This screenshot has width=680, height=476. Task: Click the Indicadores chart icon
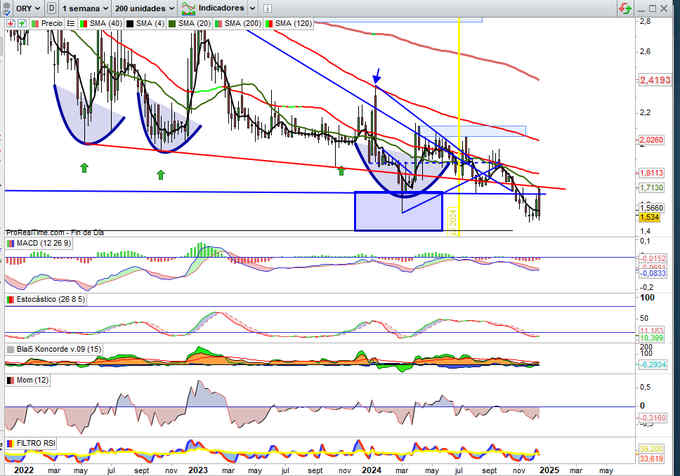coord(188,8)
